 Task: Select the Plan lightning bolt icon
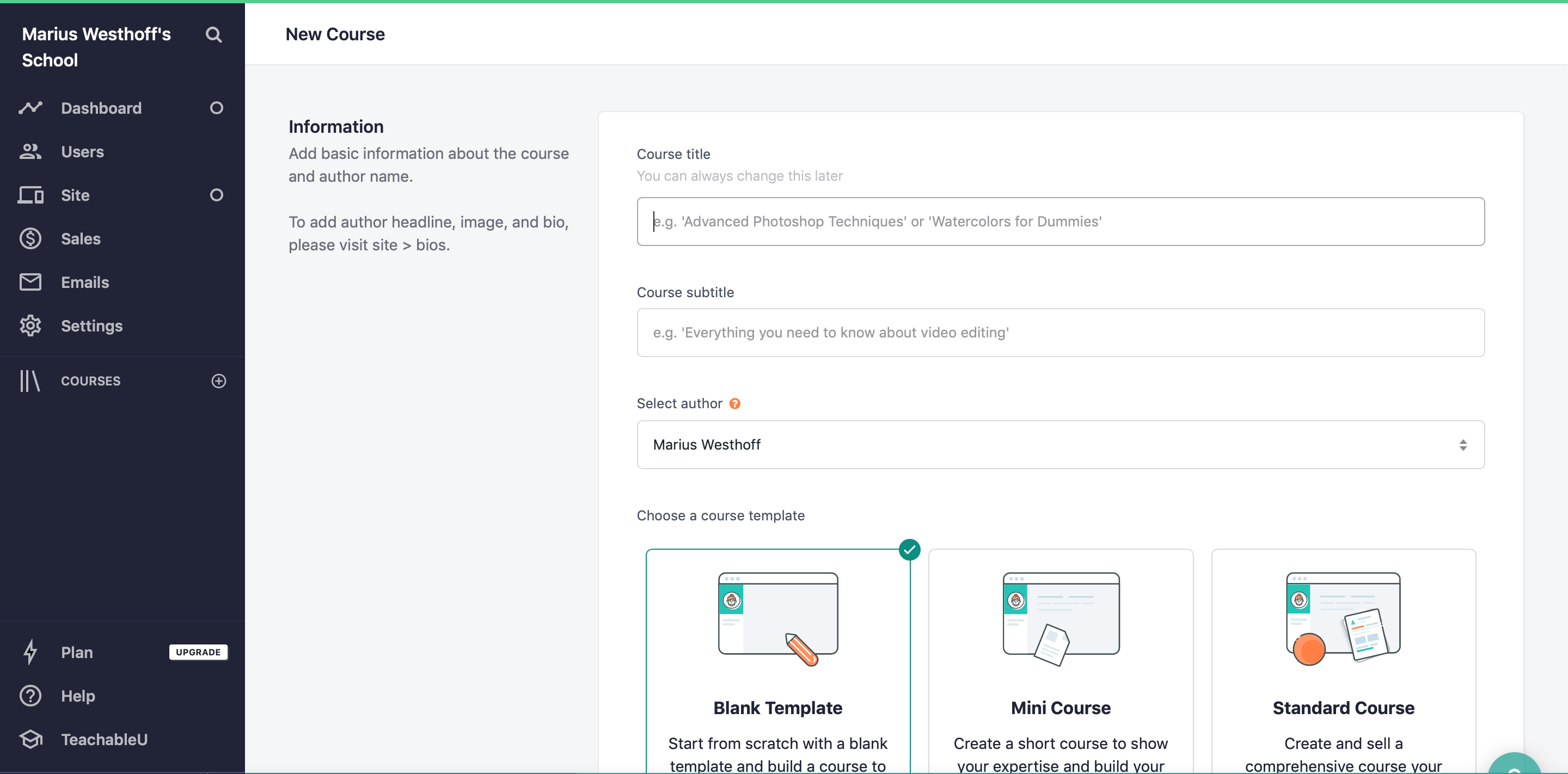(x=30, y=652)
